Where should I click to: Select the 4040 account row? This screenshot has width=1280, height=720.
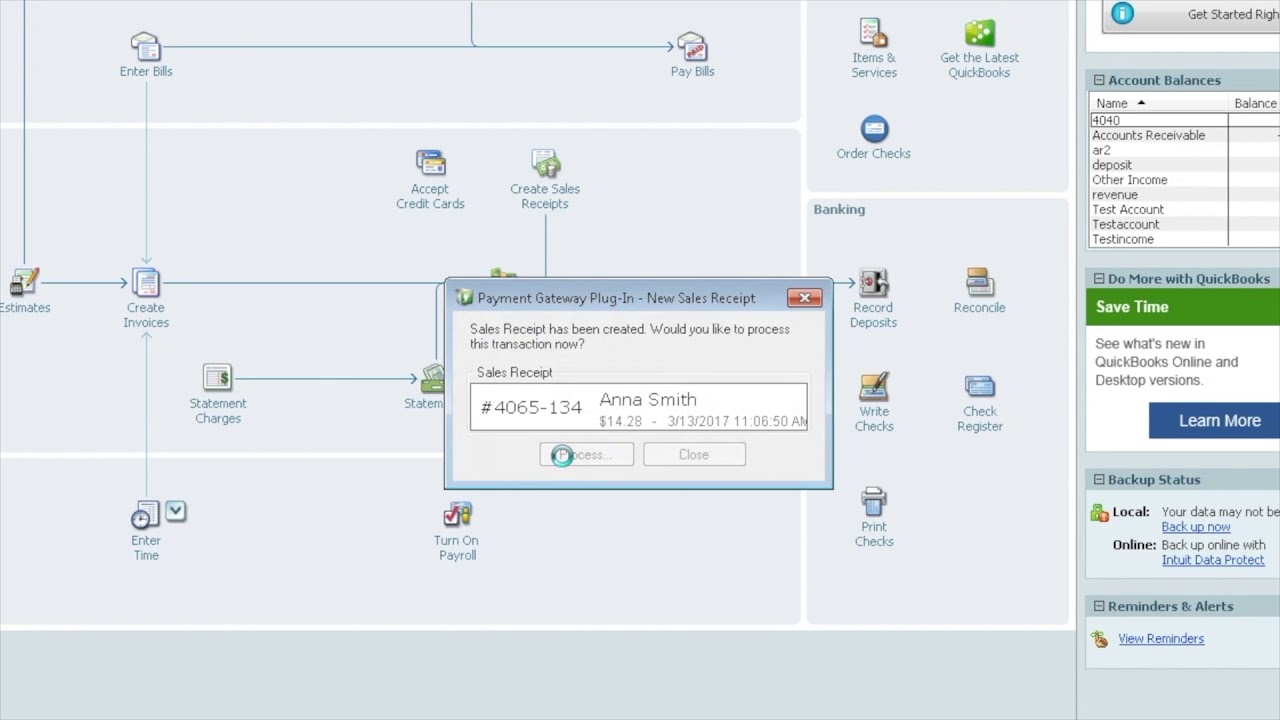pyautogui.click(x=1184, y=120)
